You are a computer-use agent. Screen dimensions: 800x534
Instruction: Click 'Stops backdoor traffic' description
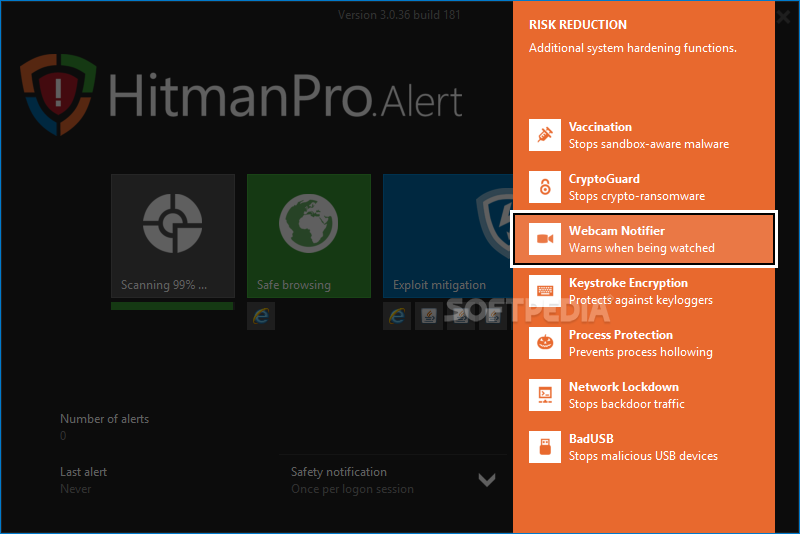point(627,404)
